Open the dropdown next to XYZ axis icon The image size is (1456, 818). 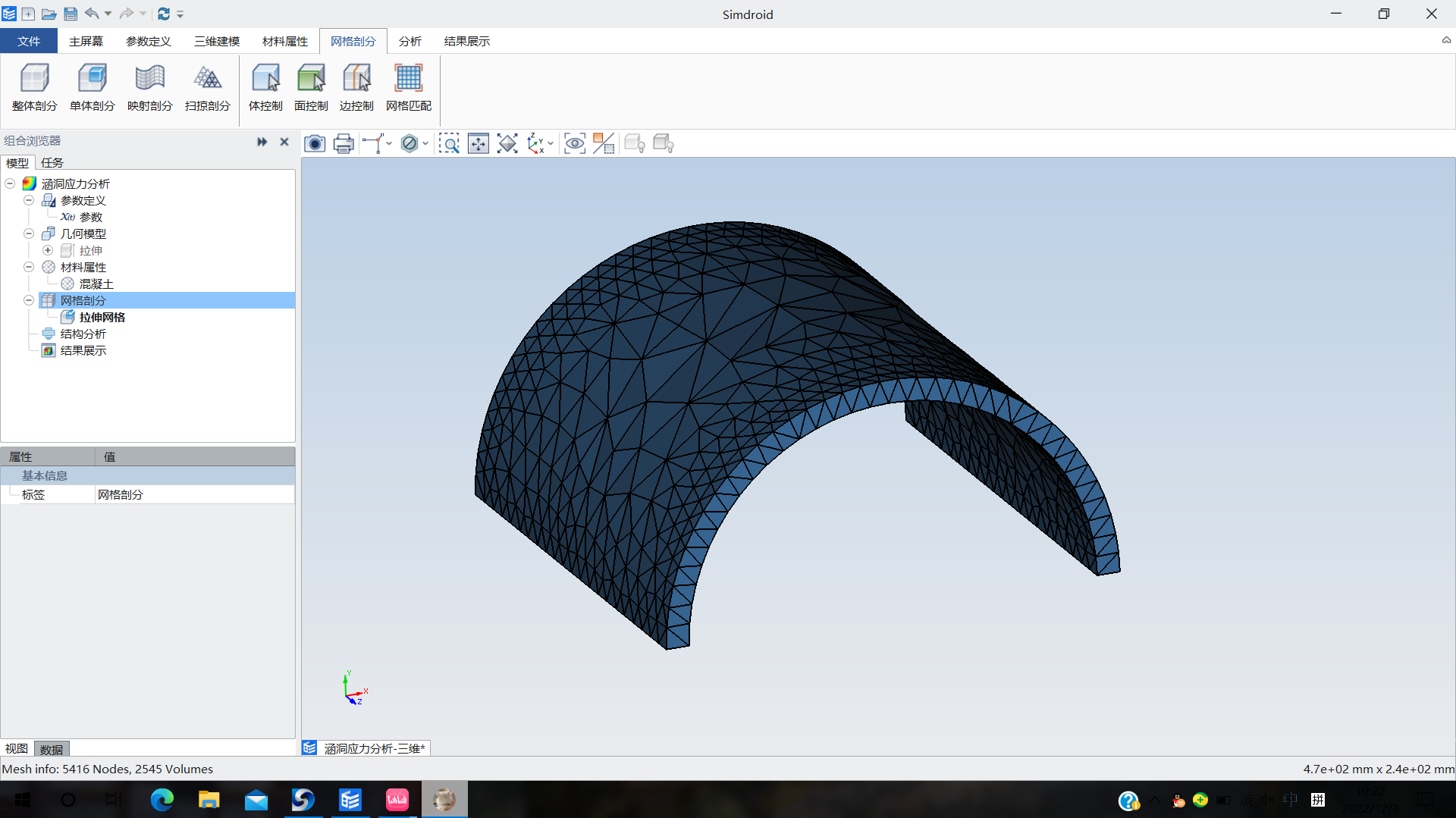point(551,143)
